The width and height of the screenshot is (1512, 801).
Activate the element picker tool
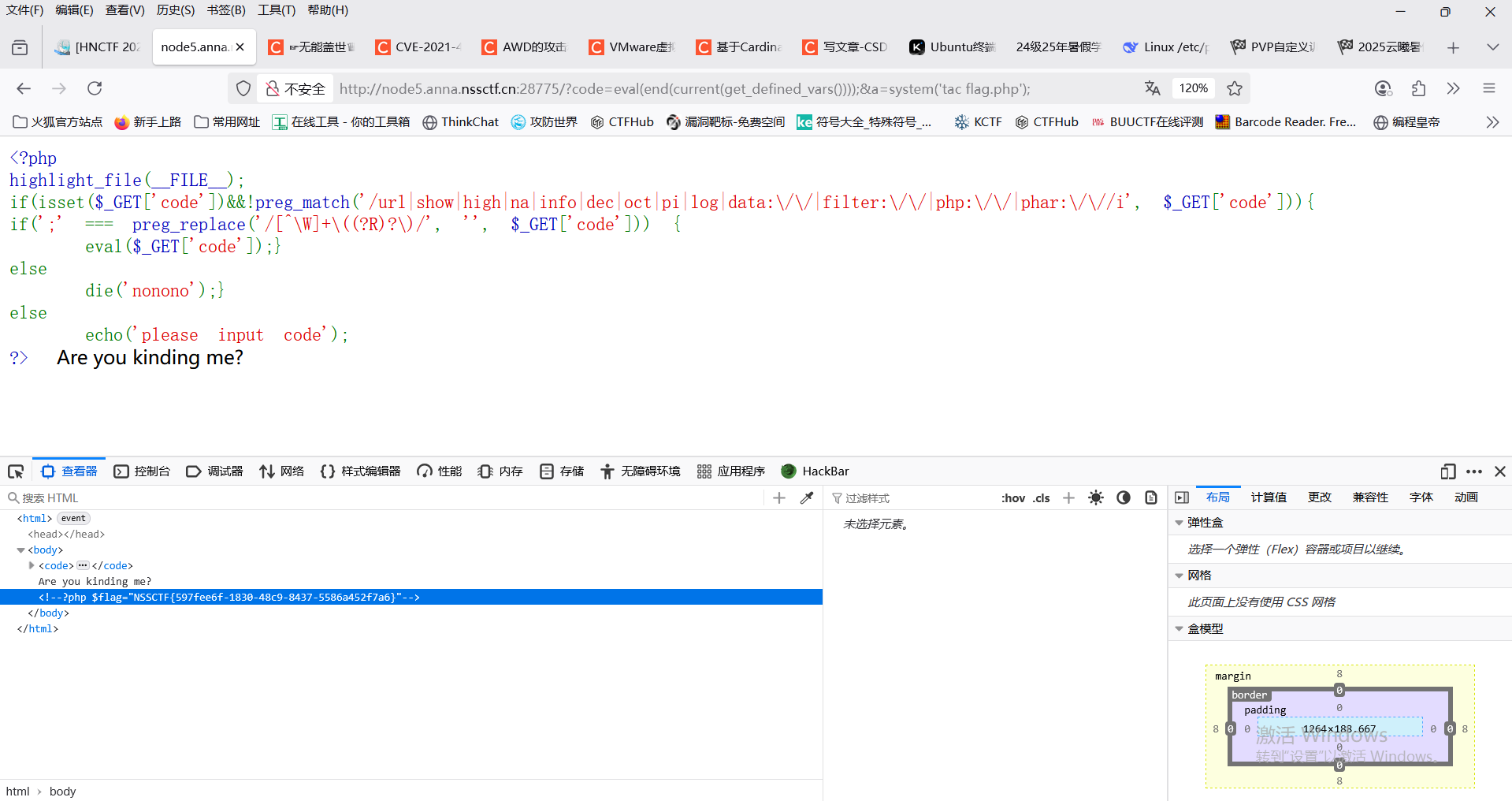(x=16, y=471)
